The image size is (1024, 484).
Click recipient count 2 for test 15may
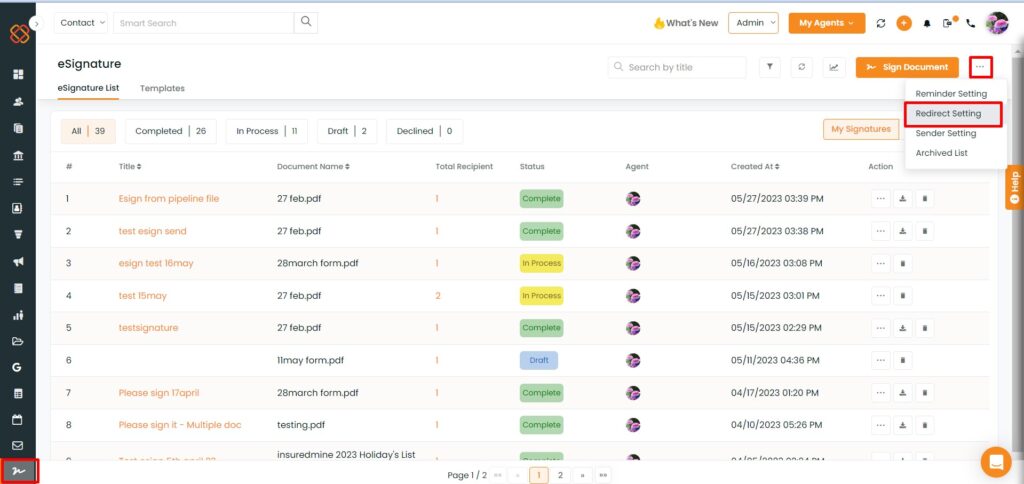(438, 296)
